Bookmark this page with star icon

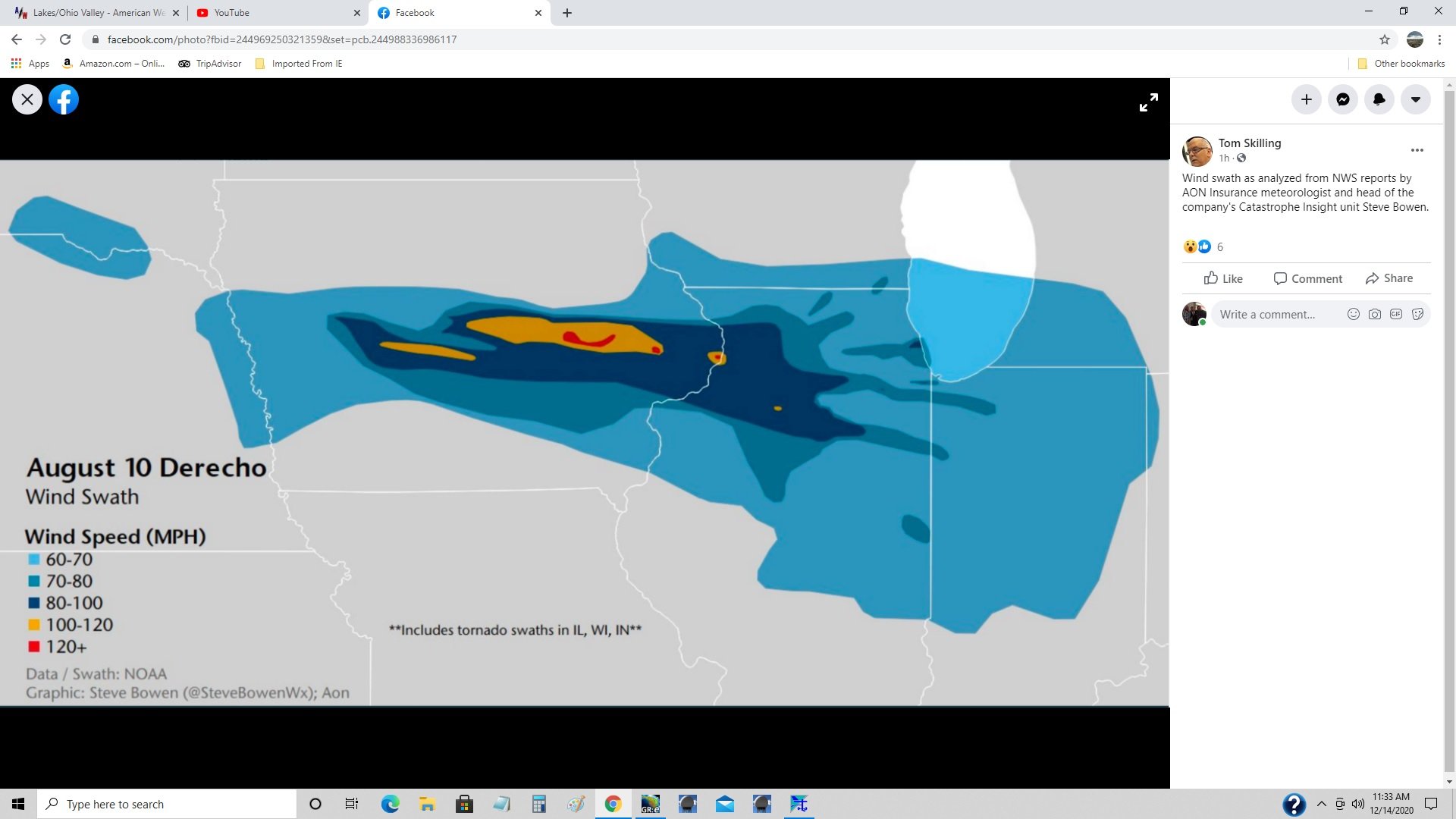(x=1384, y=39)
